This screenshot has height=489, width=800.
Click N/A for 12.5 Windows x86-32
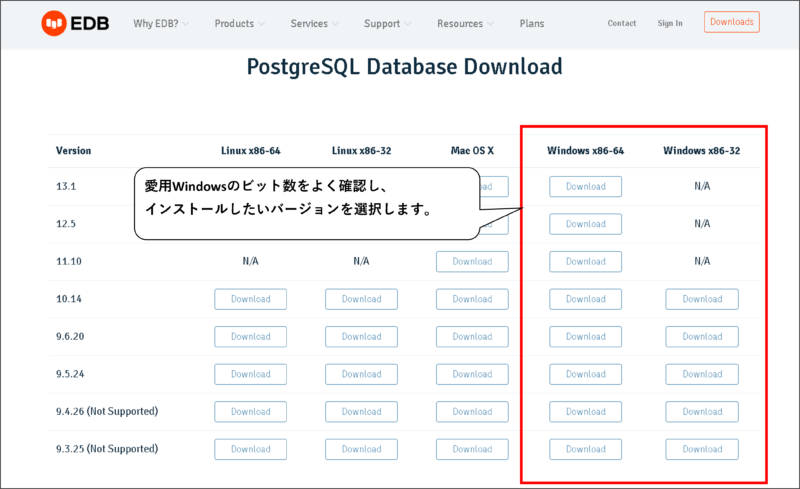[702, 224]
